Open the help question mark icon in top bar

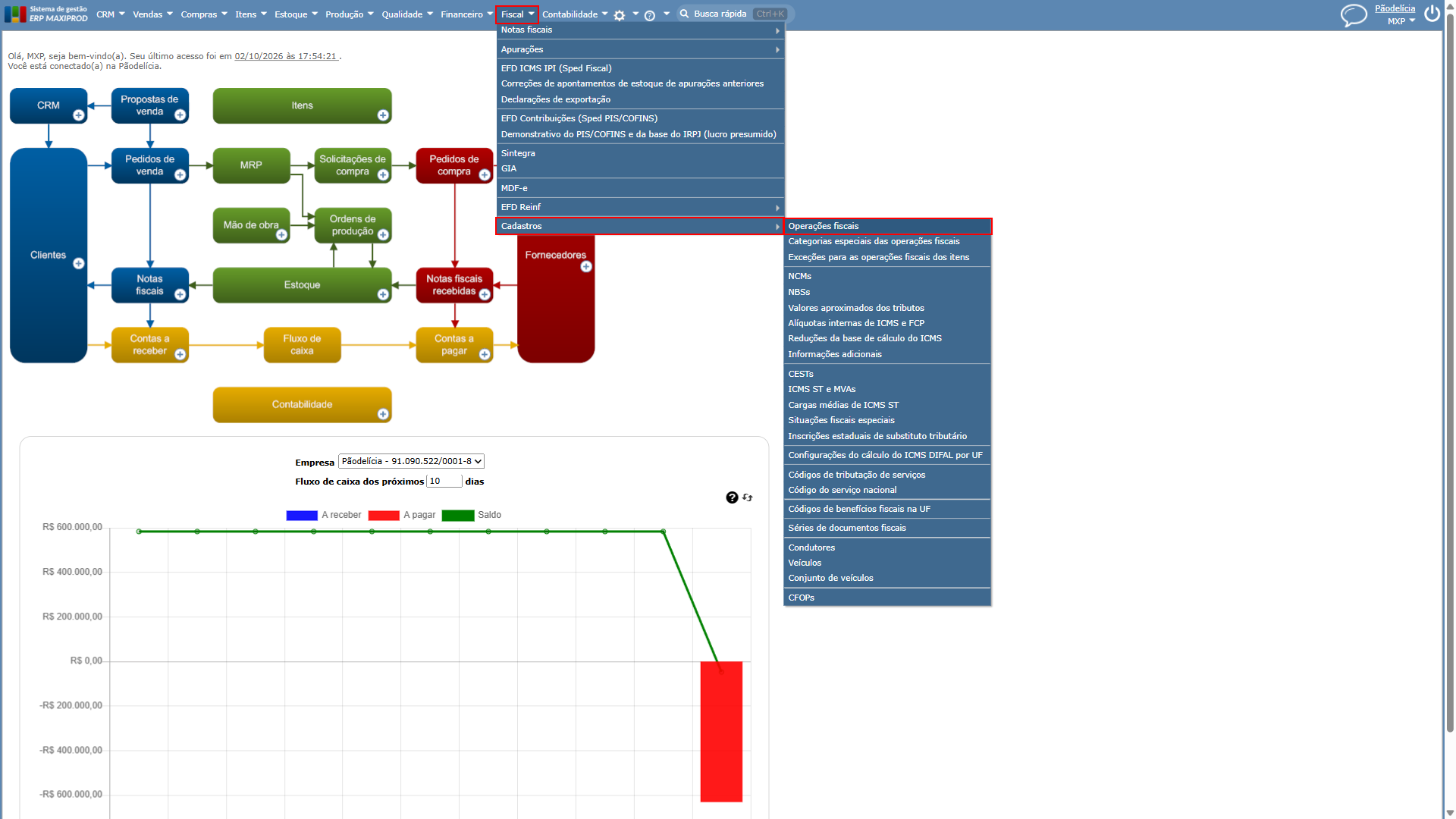[x=650, y=15]
